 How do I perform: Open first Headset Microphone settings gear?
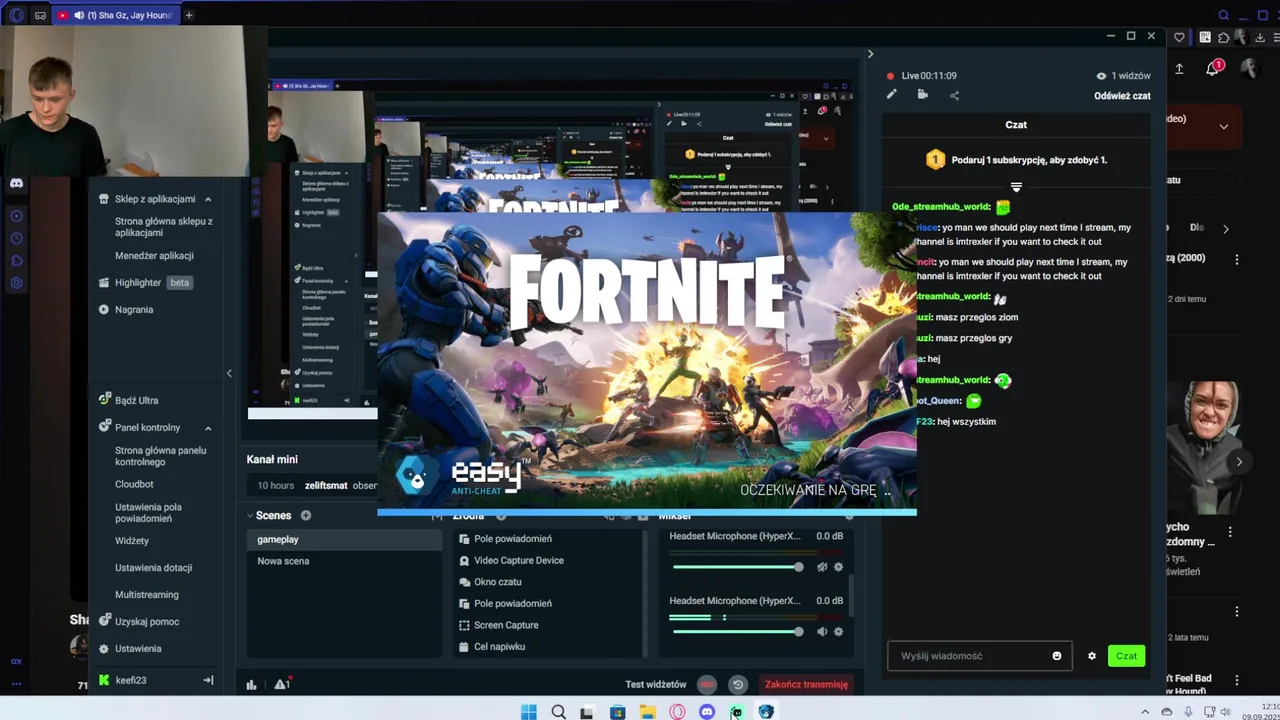coord(838,567)
